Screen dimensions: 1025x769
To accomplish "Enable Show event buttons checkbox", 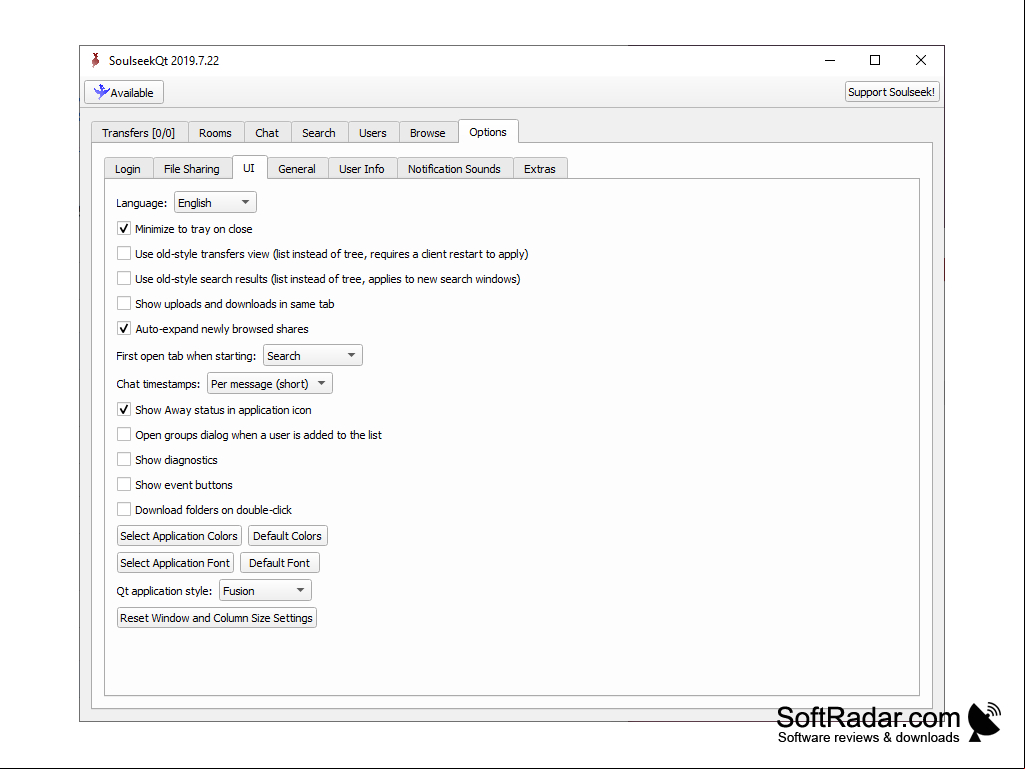I will click(x=124, y=484).
